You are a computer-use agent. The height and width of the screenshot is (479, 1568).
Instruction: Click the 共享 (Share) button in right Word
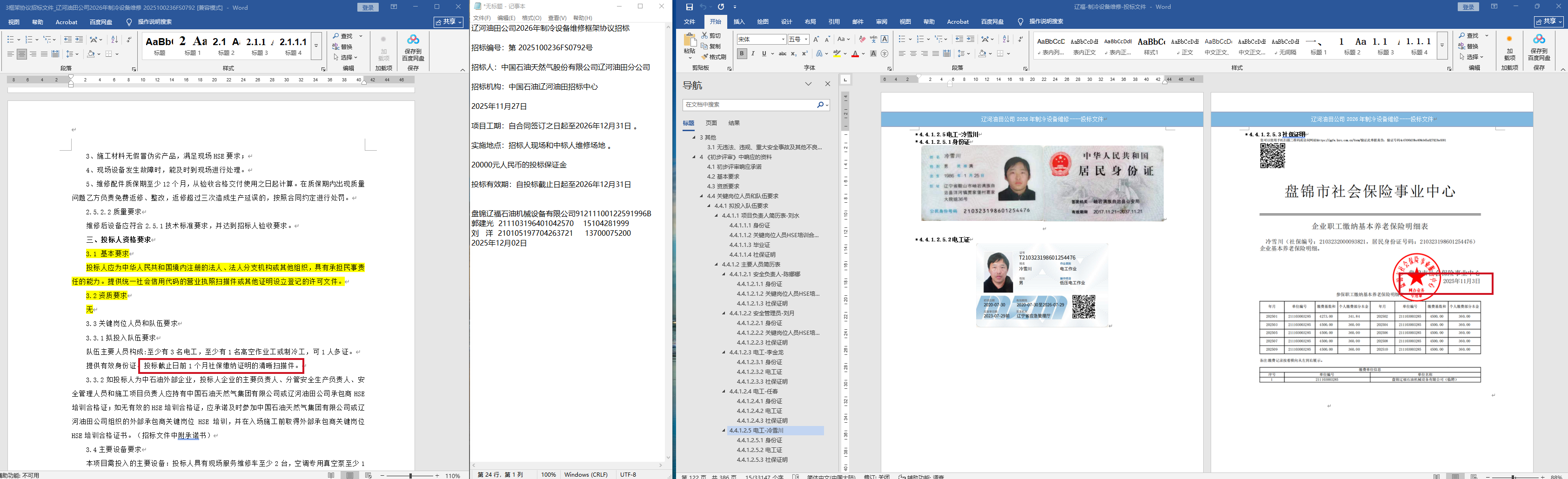pyautogui.click(x=1548, y=21)
